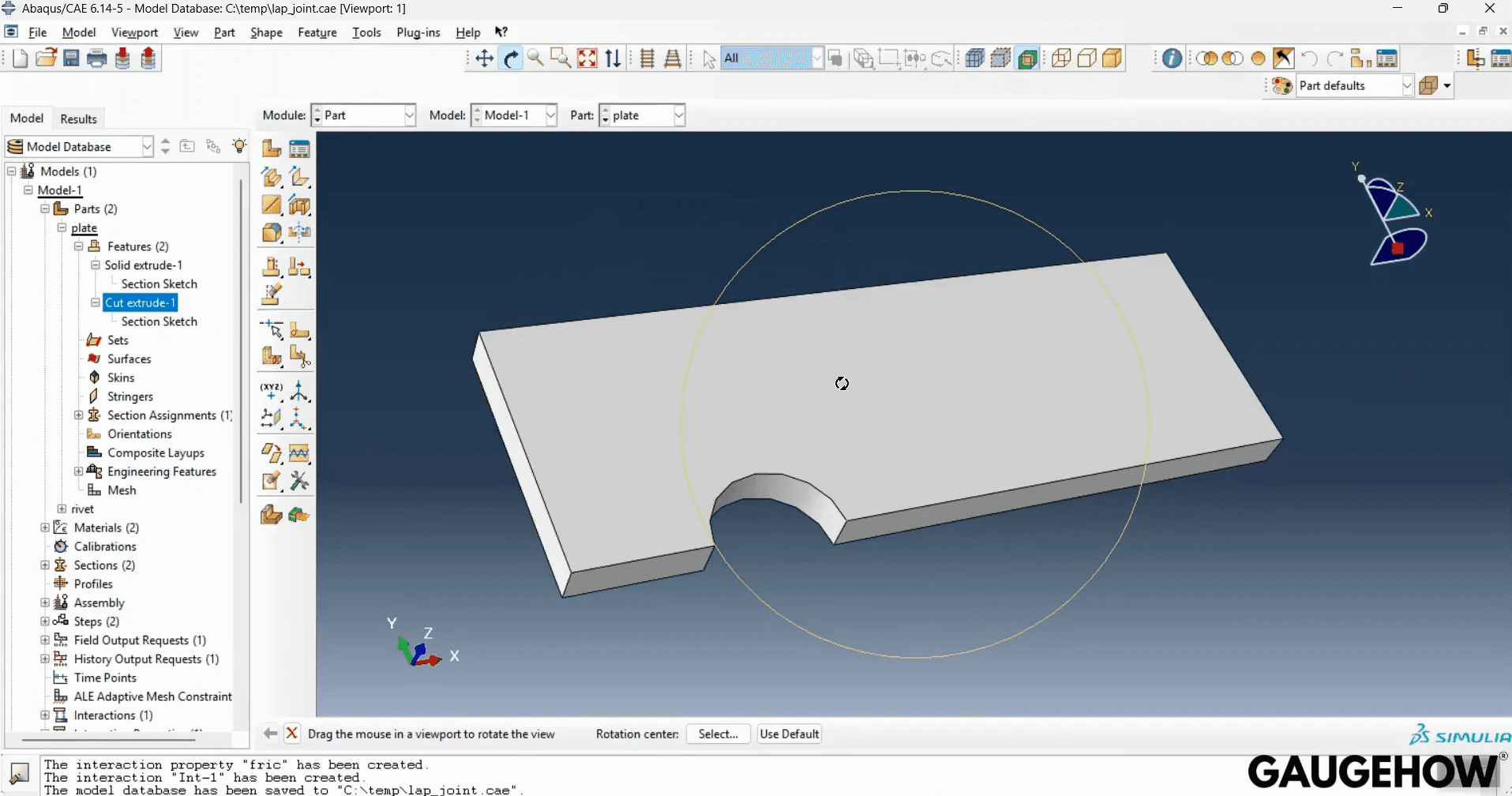This screenshot has width=1512, height=796.
Task: Activate the Query information tool
Action: (1172, 58)
